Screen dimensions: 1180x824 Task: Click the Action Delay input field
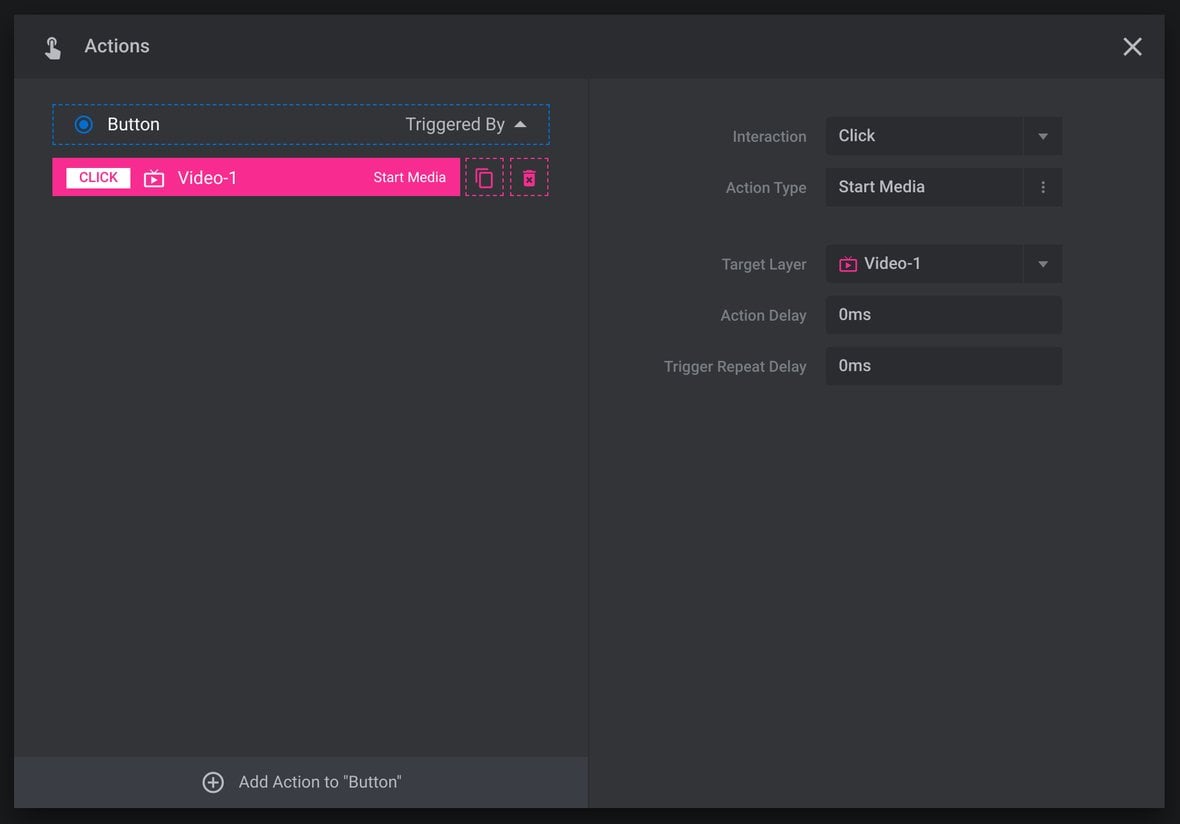click(944, 315)
